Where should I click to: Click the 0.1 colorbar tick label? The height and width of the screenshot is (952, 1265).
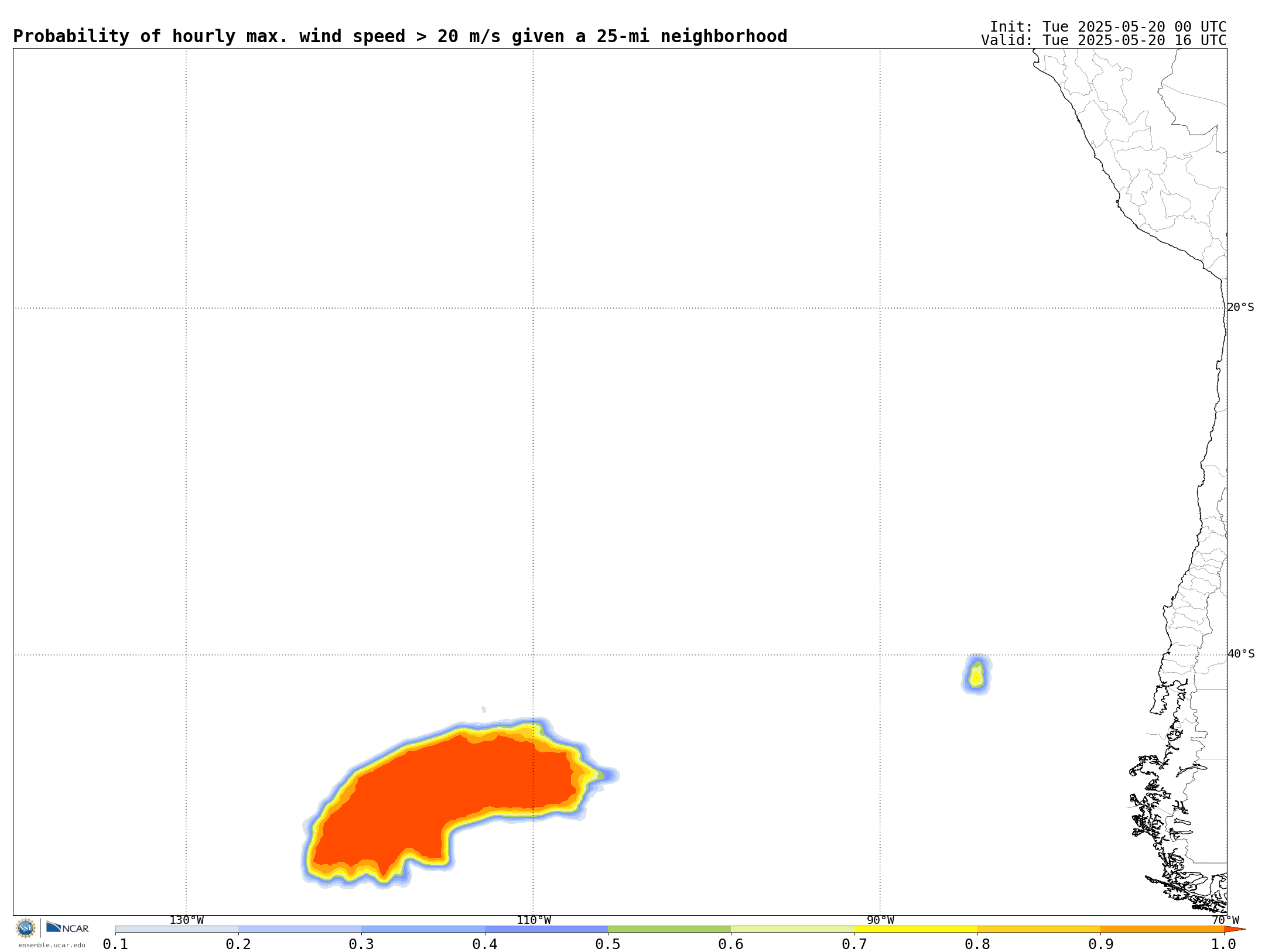tap(115, 944)
